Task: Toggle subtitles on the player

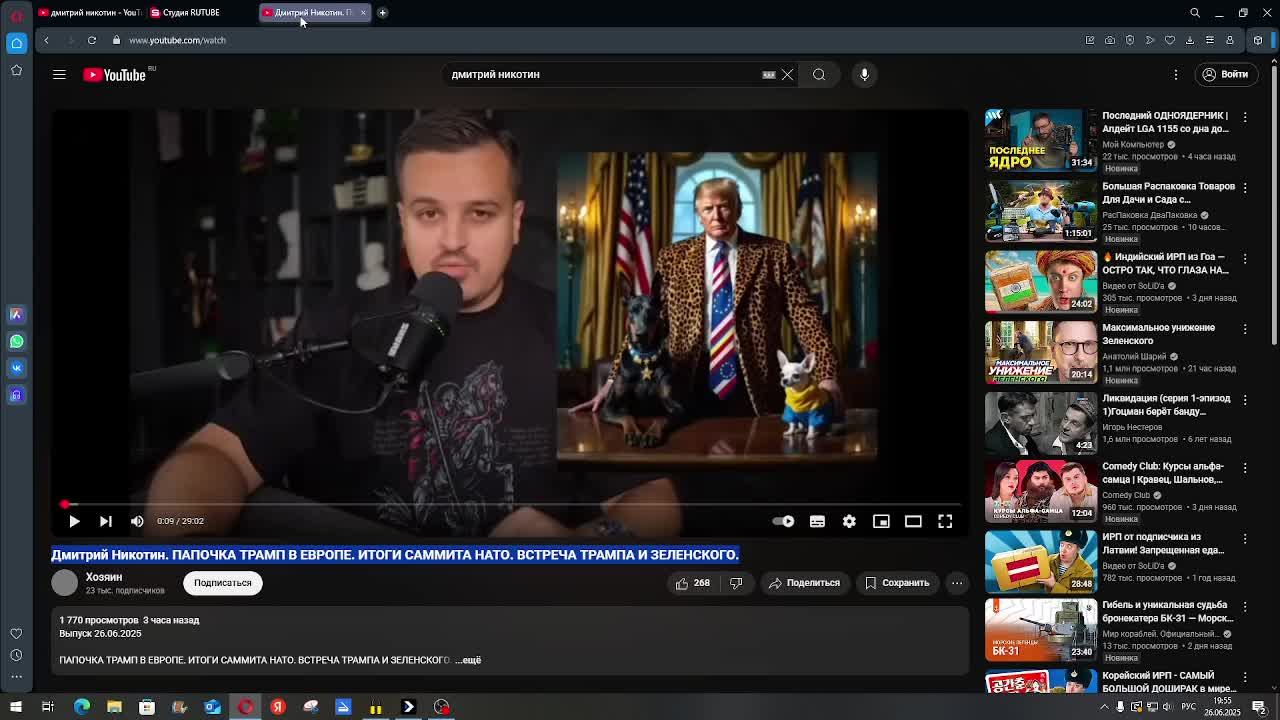Action: pyautogui.click(x=817, y=521)
